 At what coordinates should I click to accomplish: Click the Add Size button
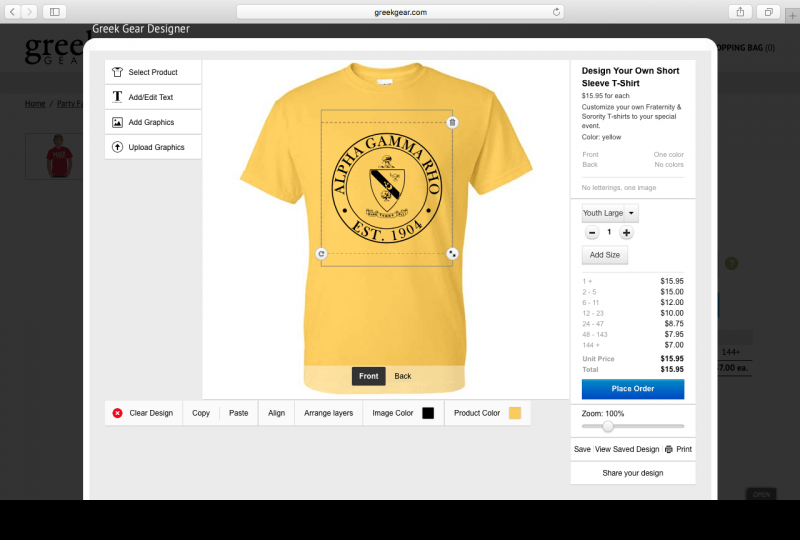tap(605, 255)
